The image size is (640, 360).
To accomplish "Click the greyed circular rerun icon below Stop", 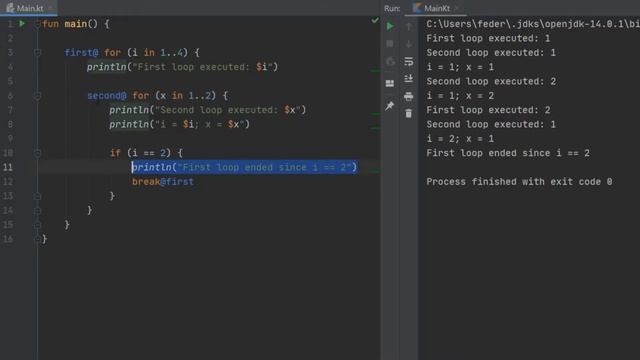I will (x=390, y=61).
